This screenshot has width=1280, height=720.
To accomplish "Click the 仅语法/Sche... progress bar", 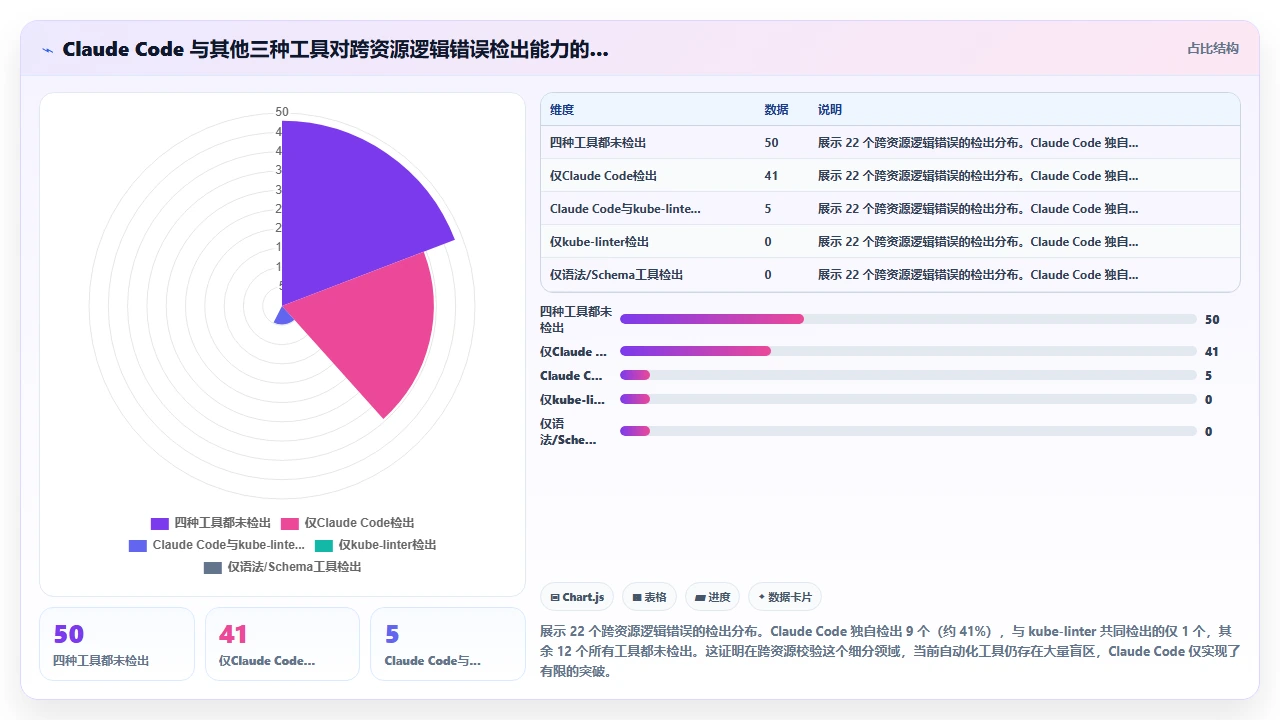I will point(908,431).
